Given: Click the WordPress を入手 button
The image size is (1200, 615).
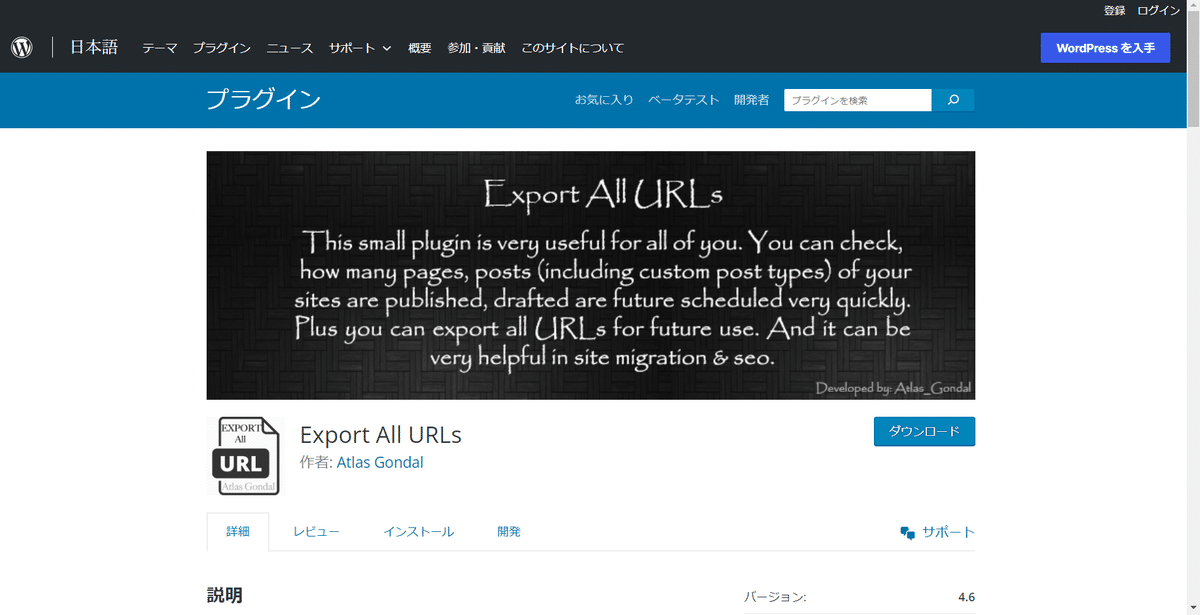Looking at the screenshot, I should click(1105, 47).
